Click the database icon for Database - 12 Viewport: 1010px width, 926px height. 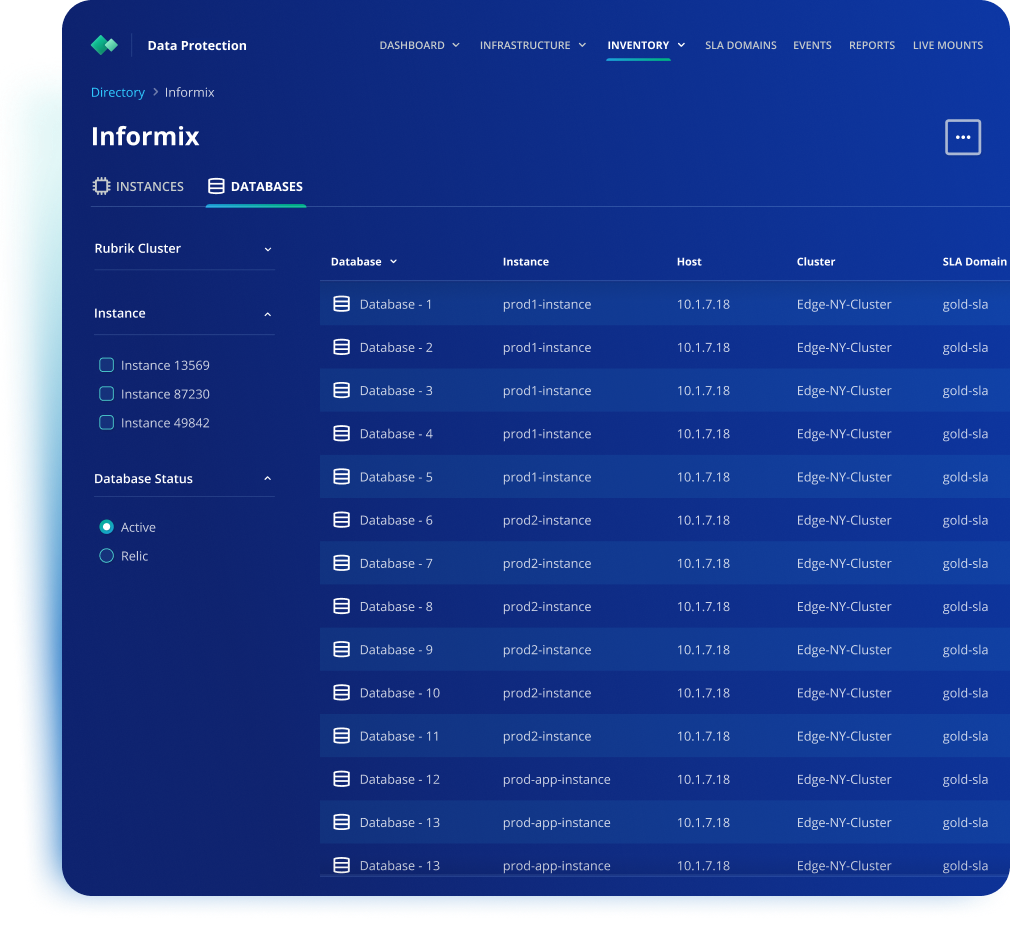click(x=343, y=779)
